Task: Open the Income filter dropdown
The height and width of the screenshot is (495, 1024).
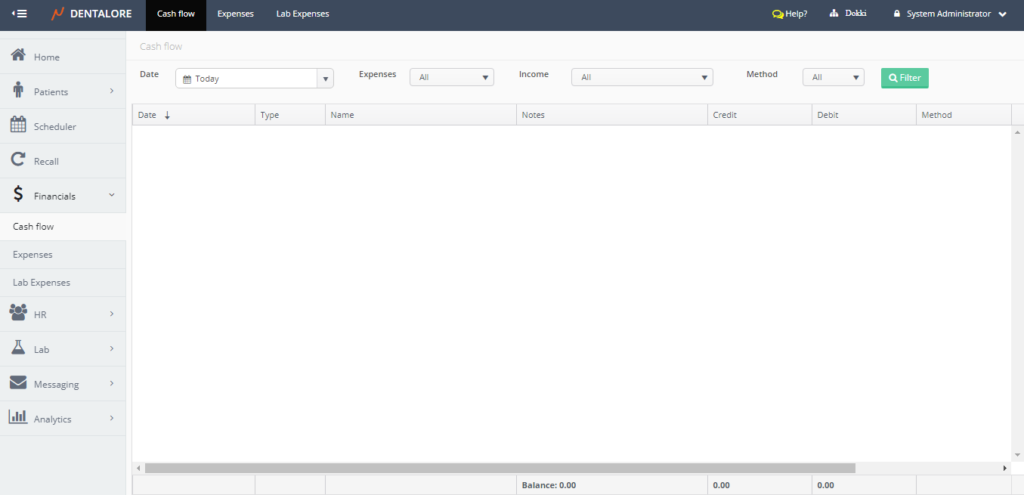Action: [x=642, y=77]
